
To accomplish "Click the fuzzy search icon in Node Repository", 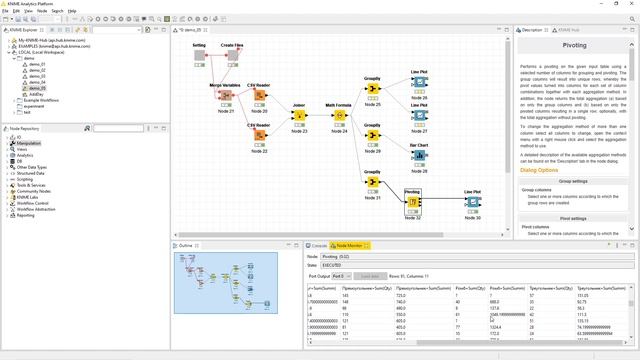I will pos(87,129).
